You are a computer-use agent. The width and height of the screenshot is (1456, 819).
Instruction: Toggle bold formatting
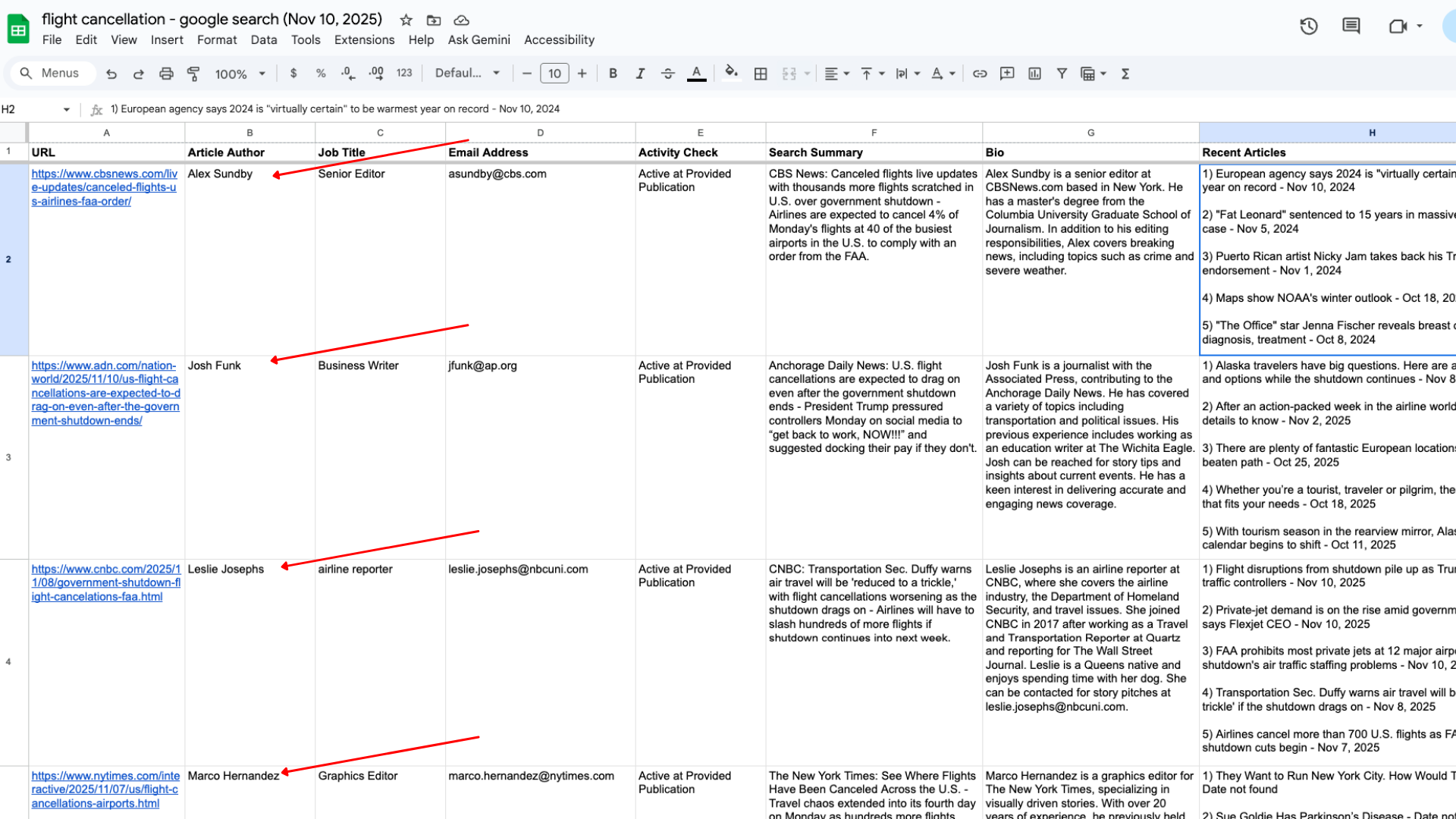pyautogui.click(x=613, y=74)
